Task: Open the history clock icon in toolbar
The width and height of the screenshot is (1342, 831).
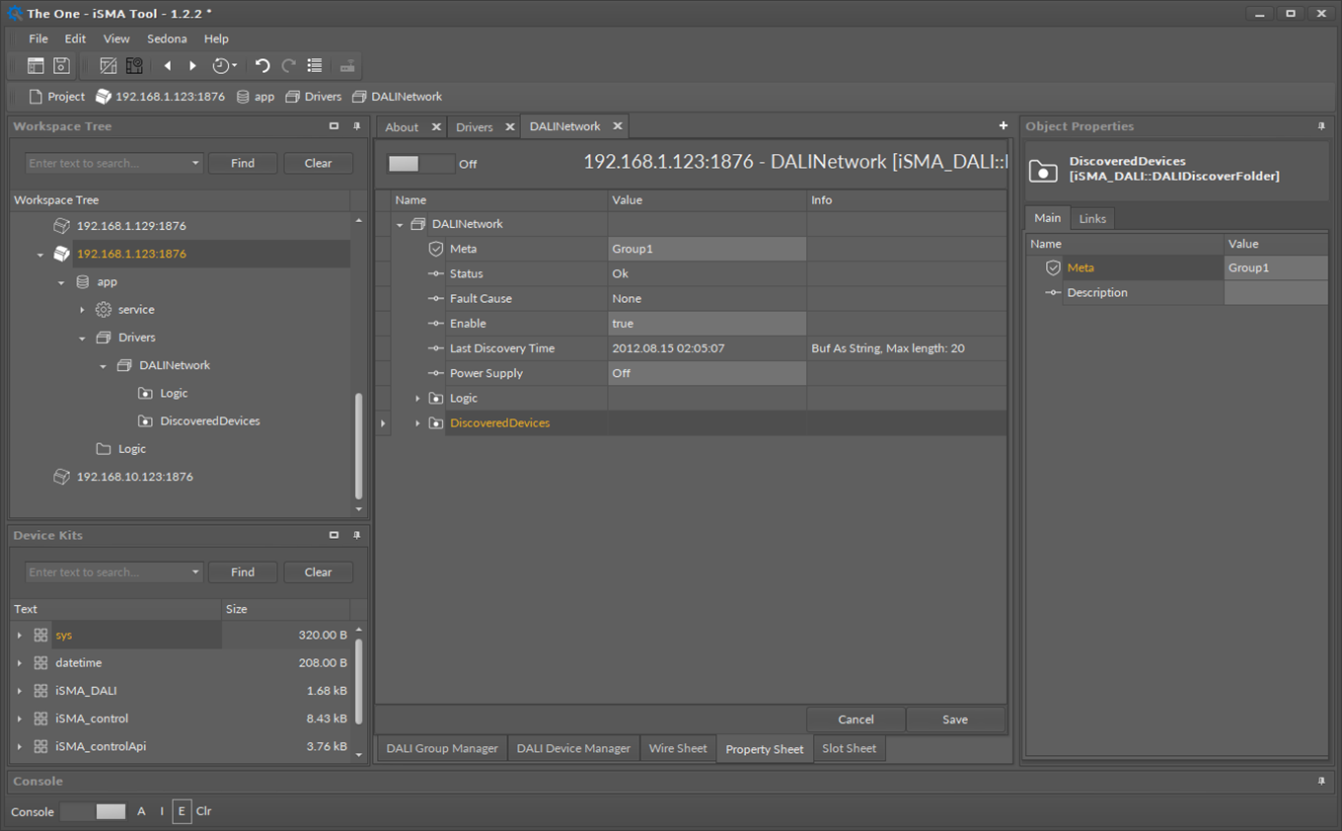Action: [x=222, y=66]
